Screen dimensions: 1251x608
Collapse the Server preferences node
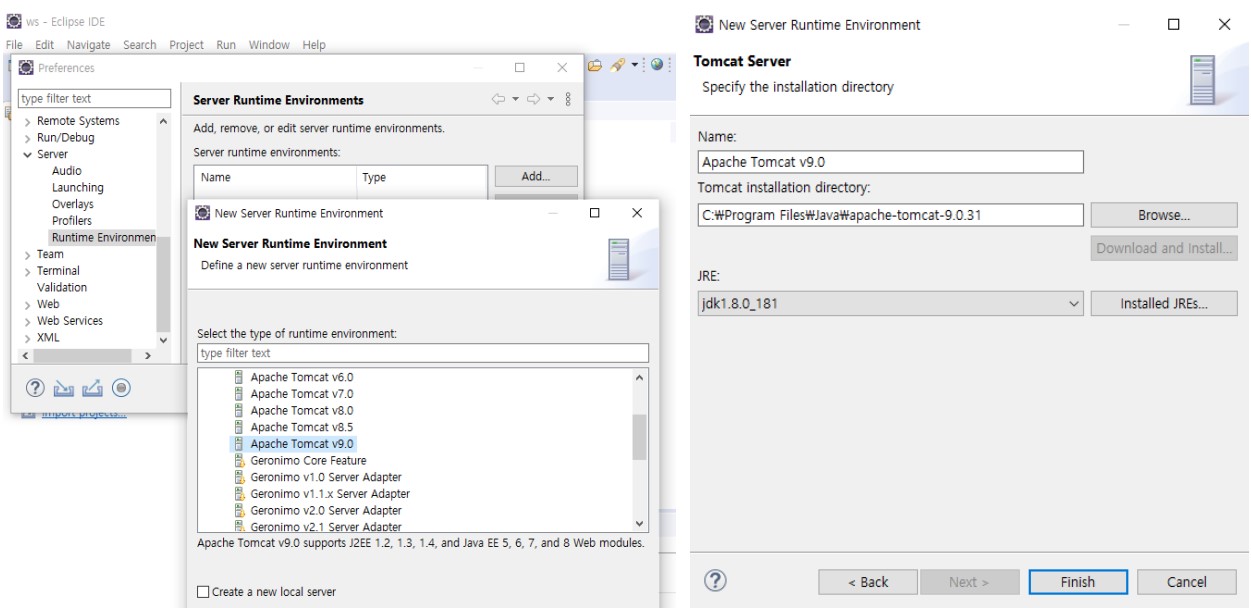(27, 155)
